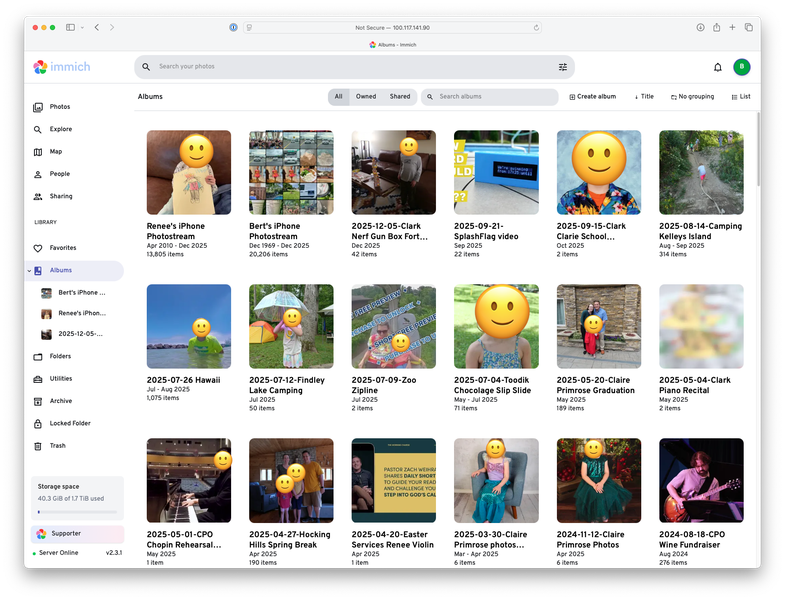
Task: Open Bert's iPhone album sidebar shortcut
Action: pos(75,293)
